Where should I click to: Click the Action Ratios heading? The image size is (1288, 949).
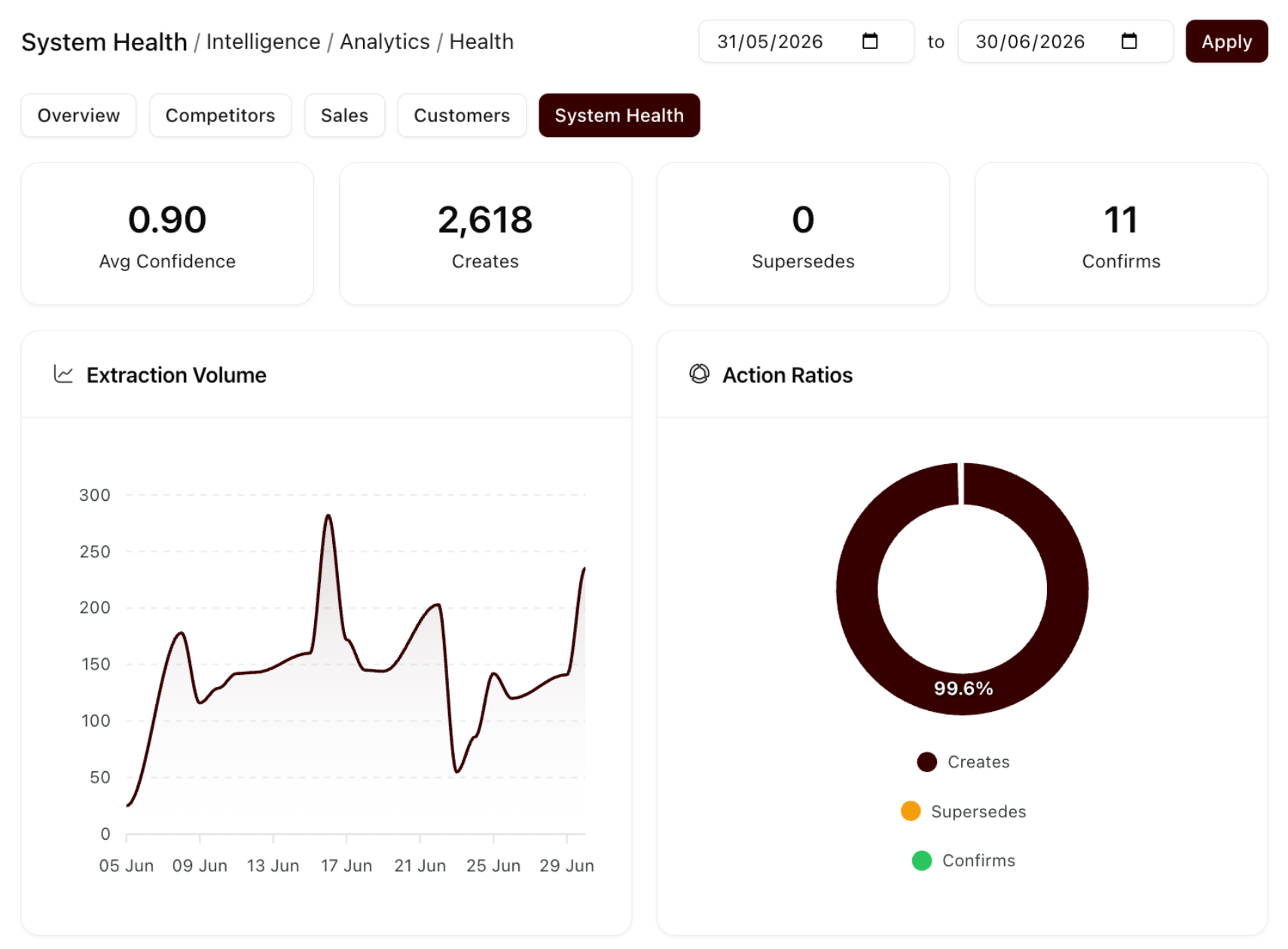787,375
